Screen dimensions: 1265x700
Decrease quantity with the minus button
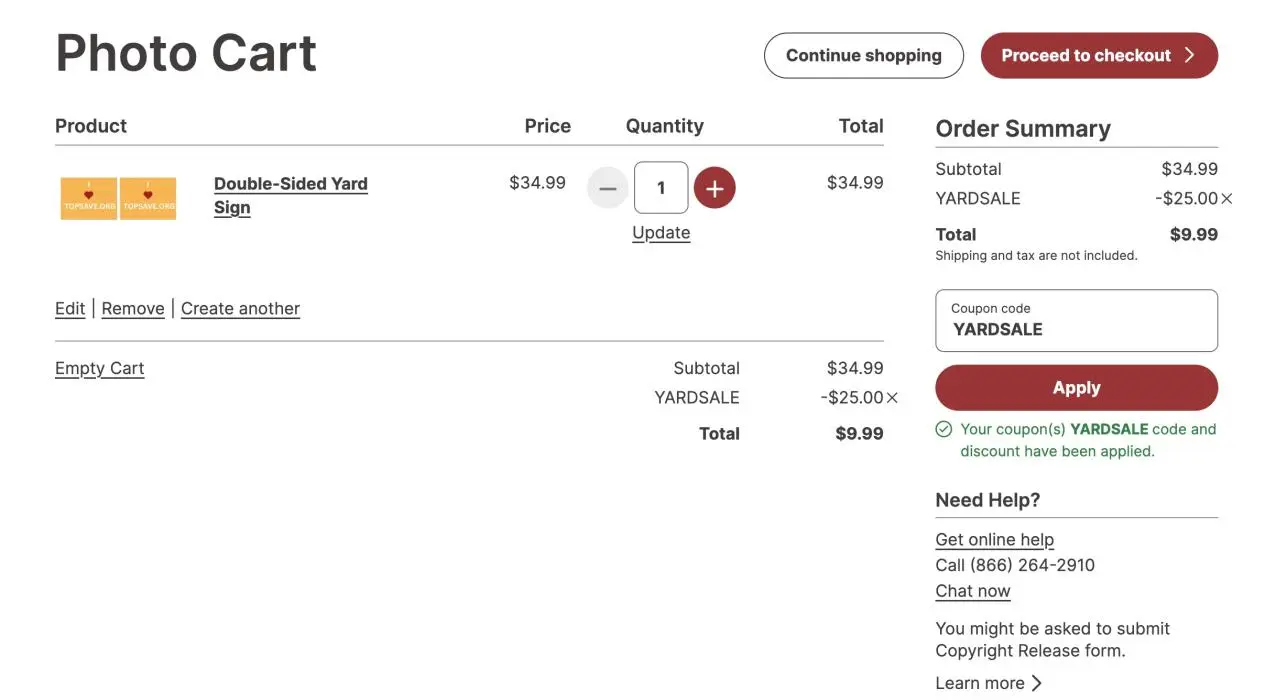click(x=607, y=188)
